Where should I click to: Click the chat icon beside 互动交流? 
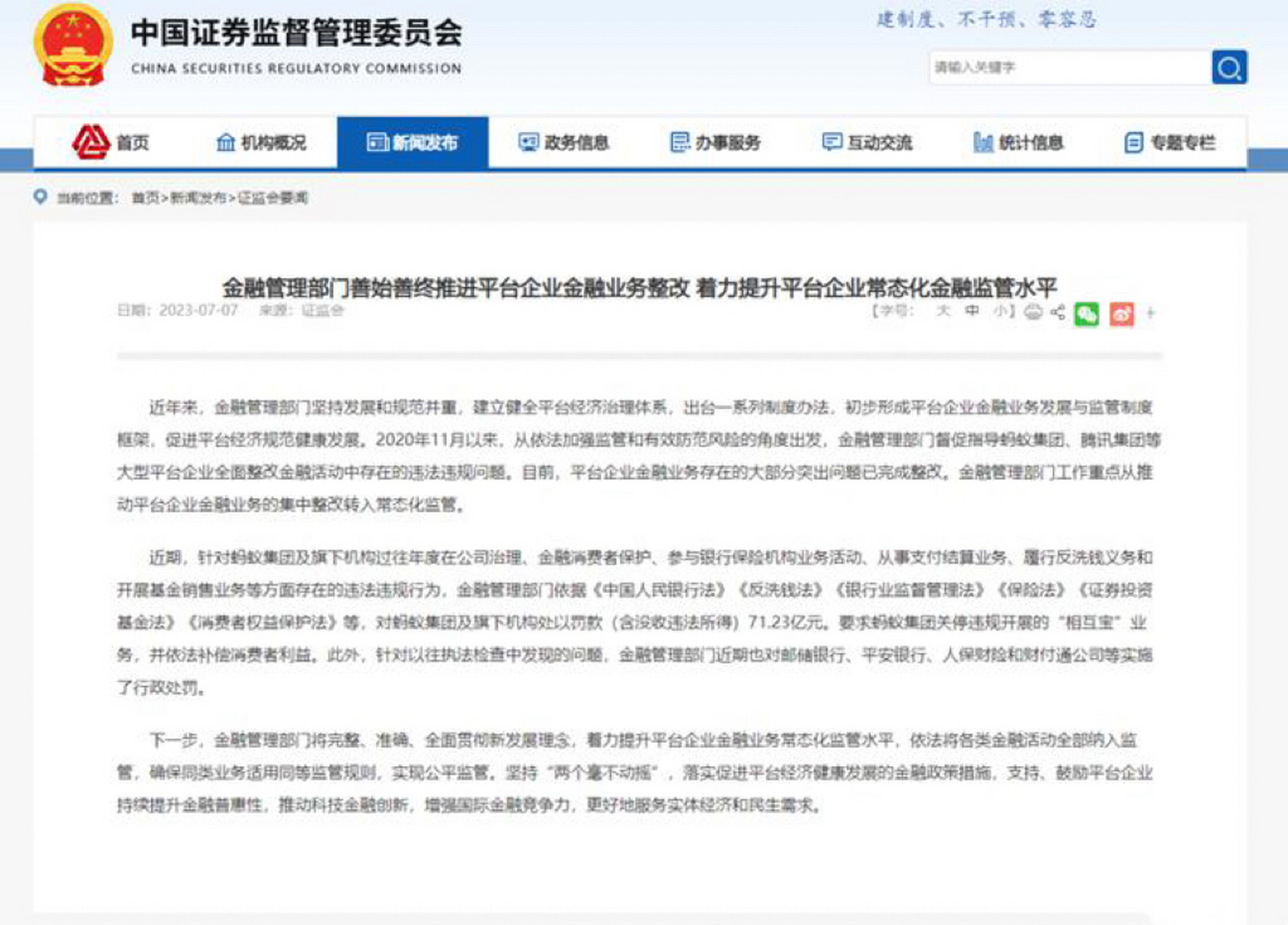[832, 142]
